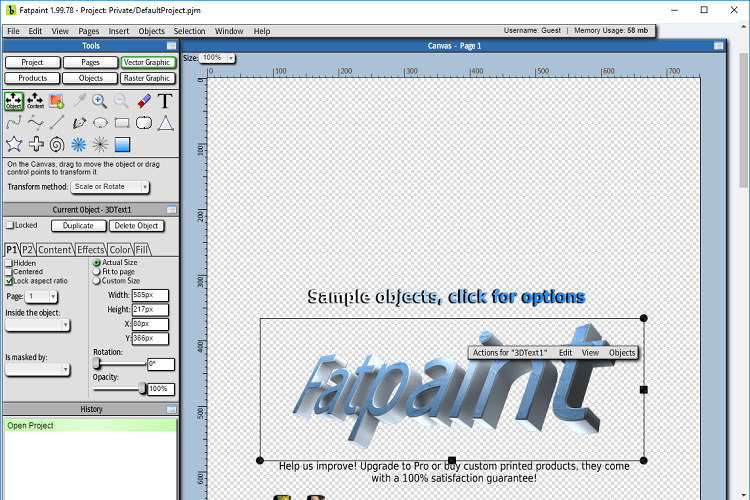750x500 pixels.
Task: Pick the star shape tool
Action: tap(14, 144)
